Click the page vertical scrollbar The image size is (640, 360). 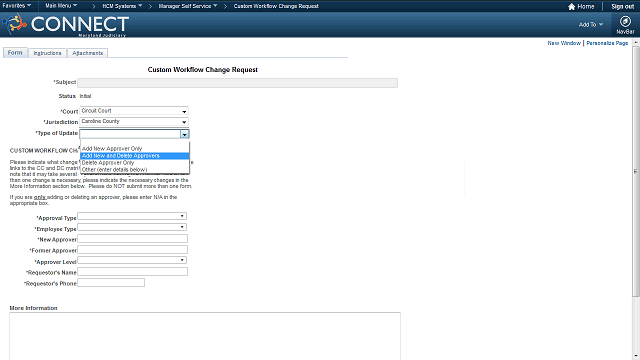click(x=636, y=171)
